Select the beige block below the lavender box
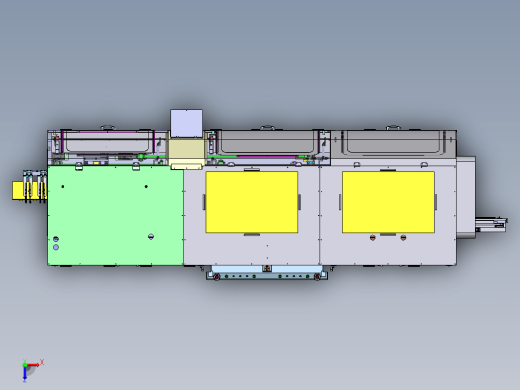This screenshot has width=520, height=390. (186, 151)
